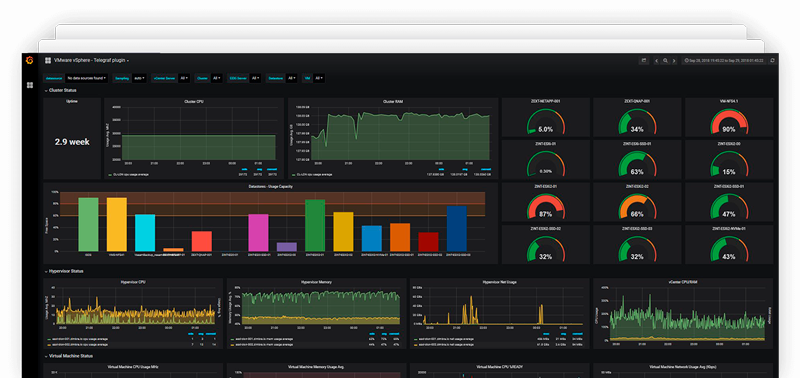This screenshot has width=800, height=378.
Task: Click the vCenter CPU/RAM panel title
Action: pos(683,282)
